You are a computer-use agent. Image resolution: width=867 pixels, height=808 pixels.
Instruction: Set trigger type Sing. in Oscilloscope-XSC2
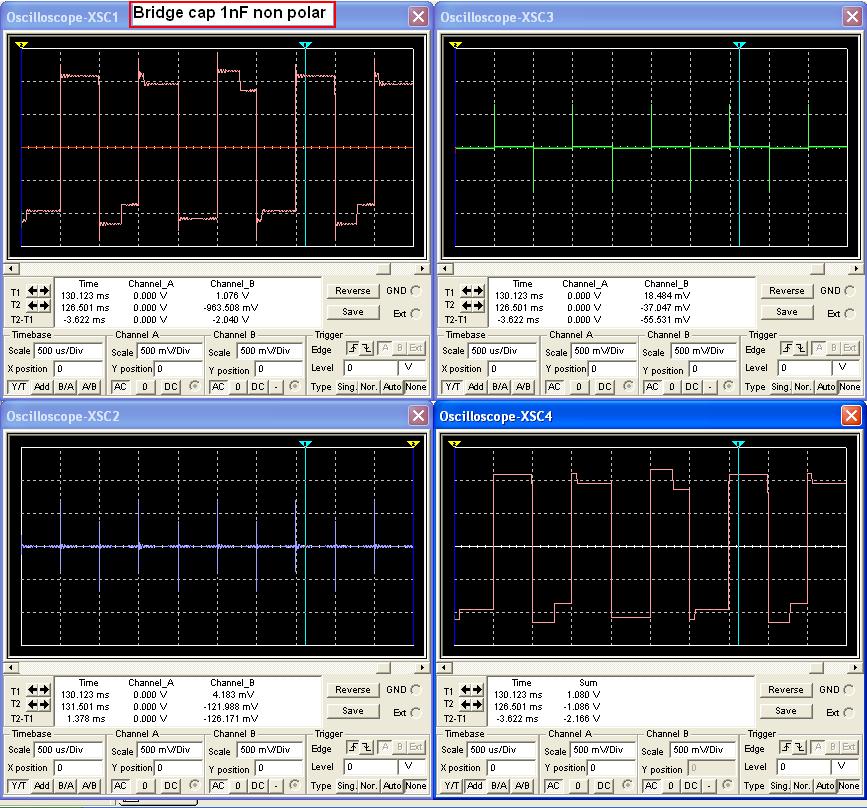(347, 785)
